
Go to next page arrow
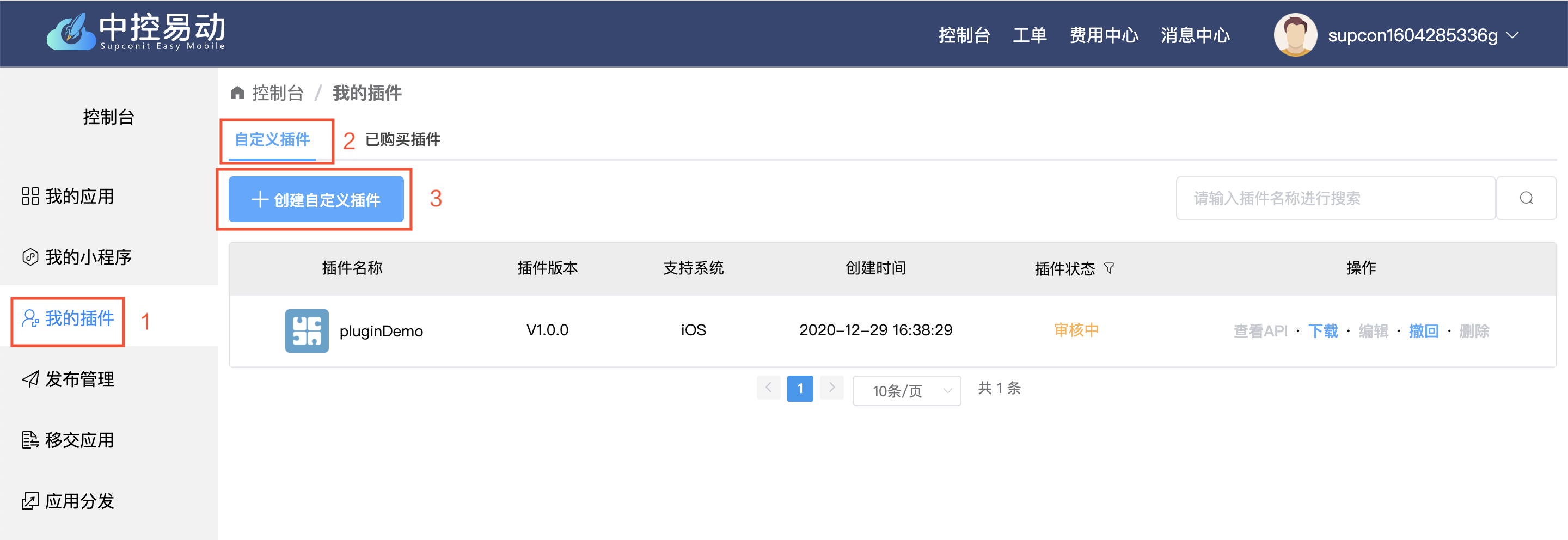coord(831,388)
